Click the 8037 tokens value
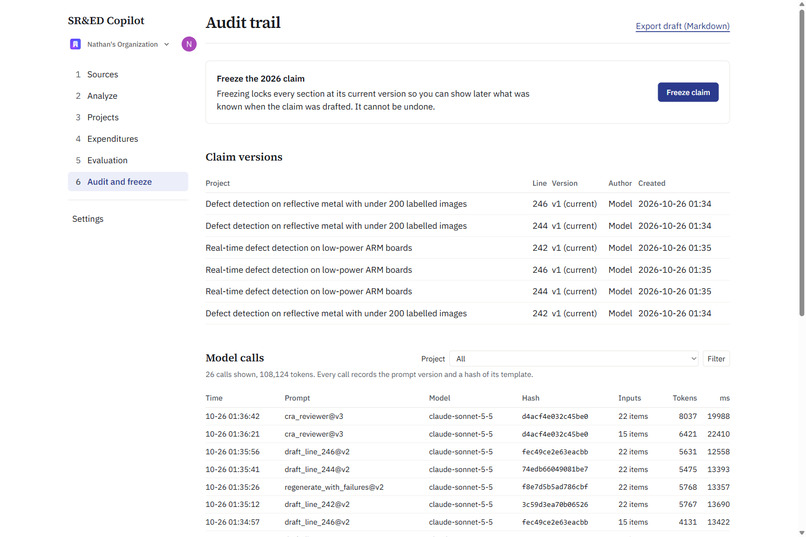This screenshot has width=806, height=537. point(687,416)
